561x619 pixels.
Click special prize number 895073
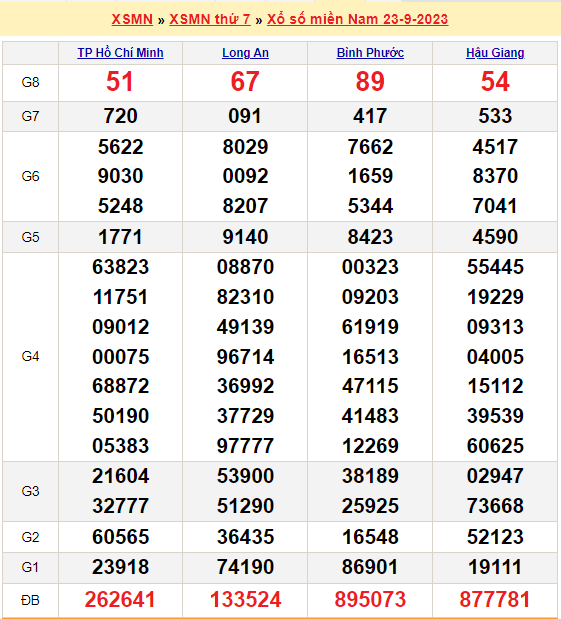pyautogui.click(x=370, y=600)
